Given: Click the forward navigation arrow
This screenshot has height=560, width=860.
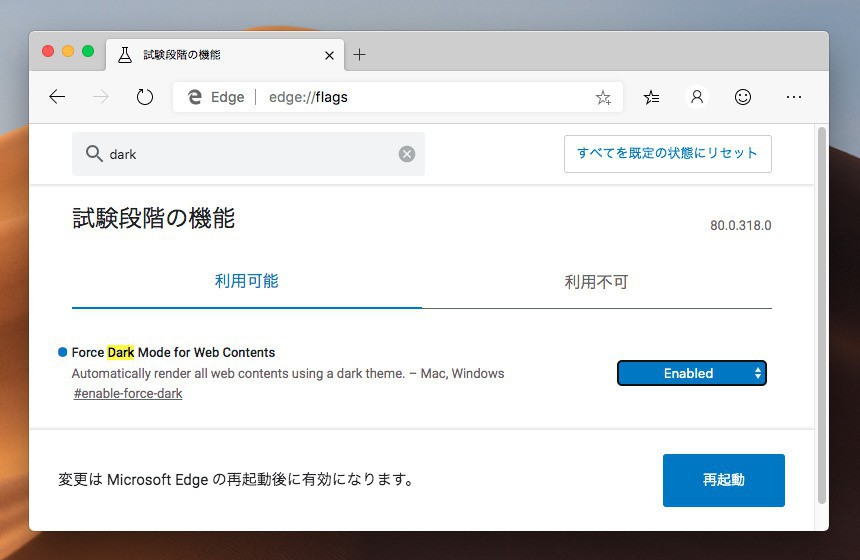Looking at the screenshot, I should point(101,97).
